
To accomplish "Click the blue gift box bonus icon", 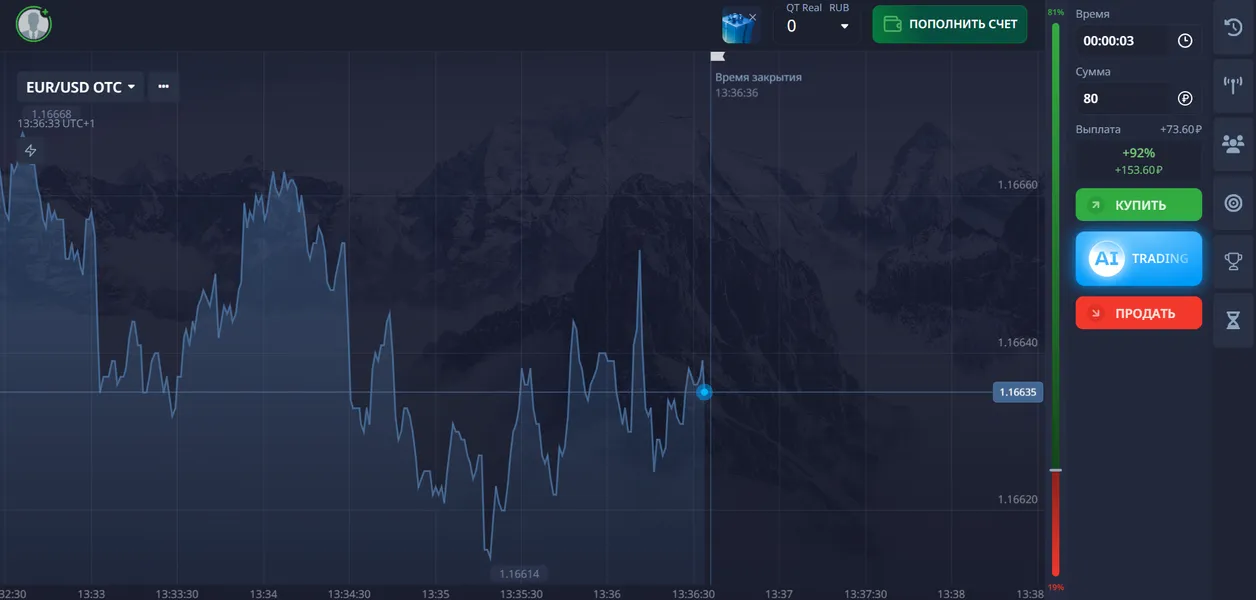I will [741, 25].
